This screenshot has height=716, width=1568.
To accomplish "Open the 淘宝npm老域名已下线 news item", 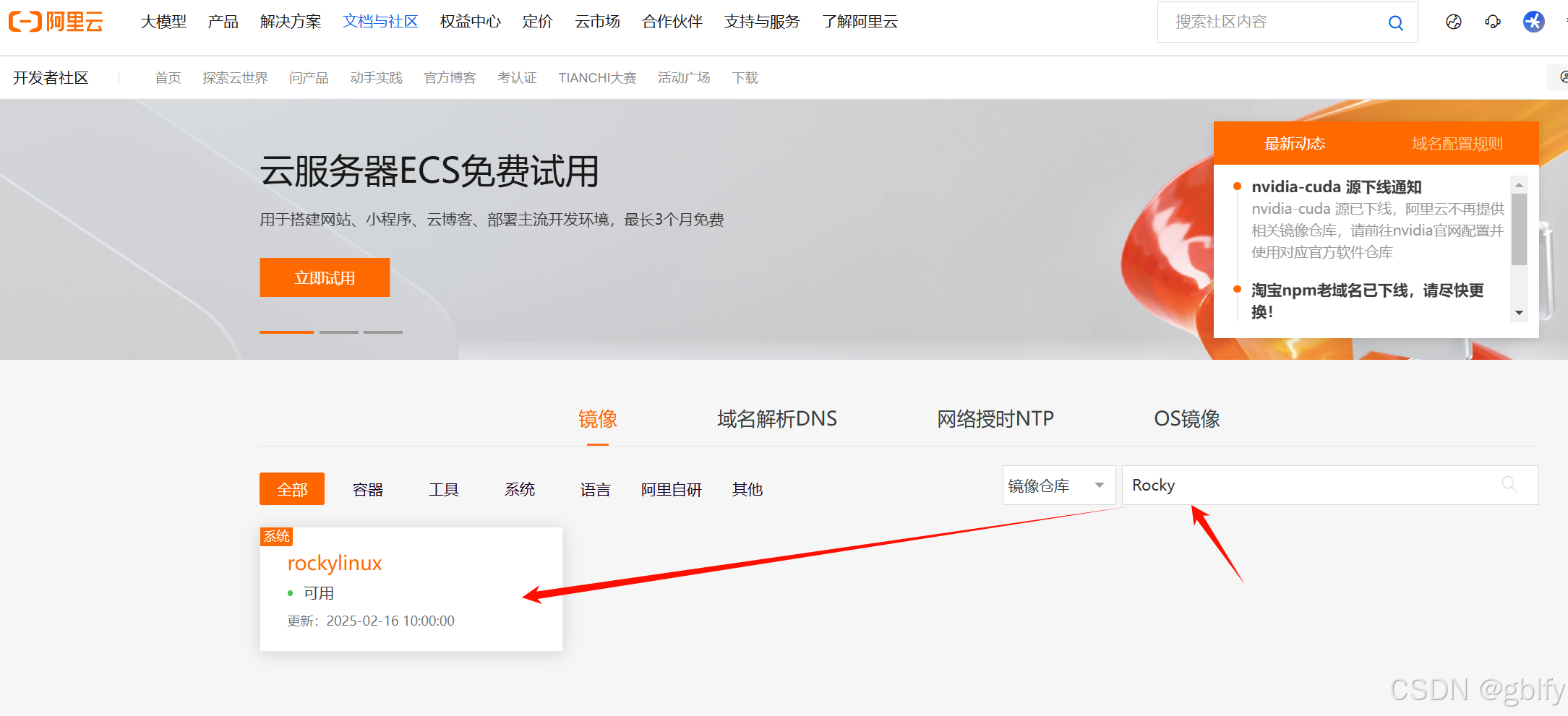I will coord(1367,301).
